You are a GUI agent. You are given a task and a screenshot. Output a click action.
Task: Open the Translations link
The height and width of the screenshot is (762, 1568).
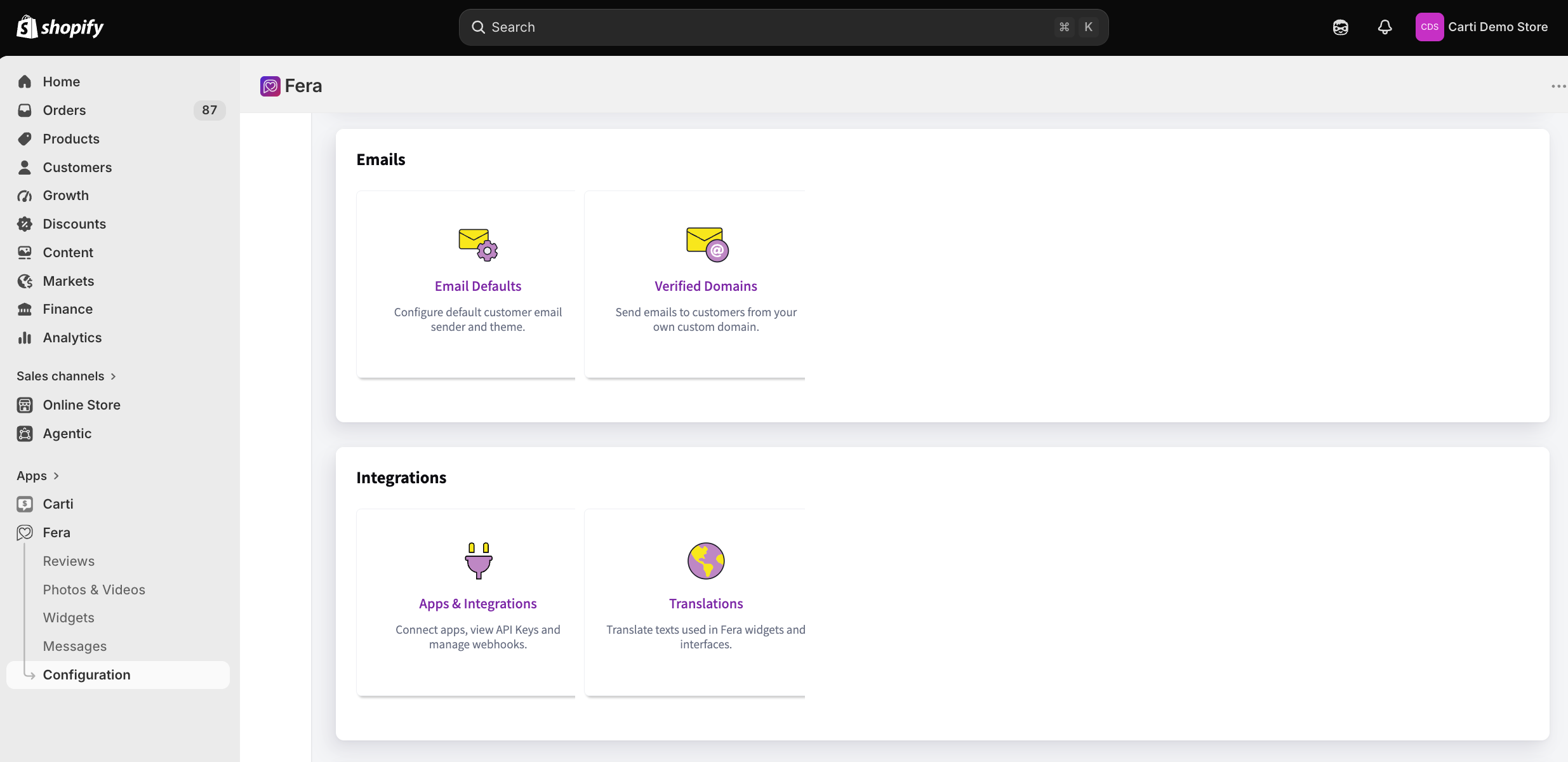pyautogui.click(x=706, y=604)
